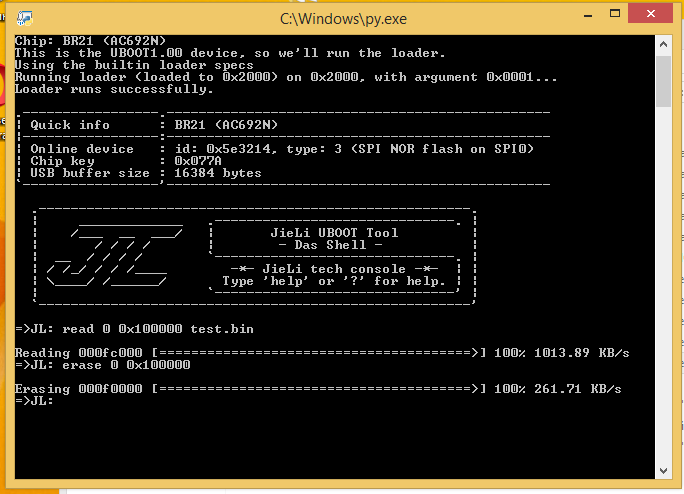Click the 0x077A chip key value
The image size is (684, 494).
[198, 161]
